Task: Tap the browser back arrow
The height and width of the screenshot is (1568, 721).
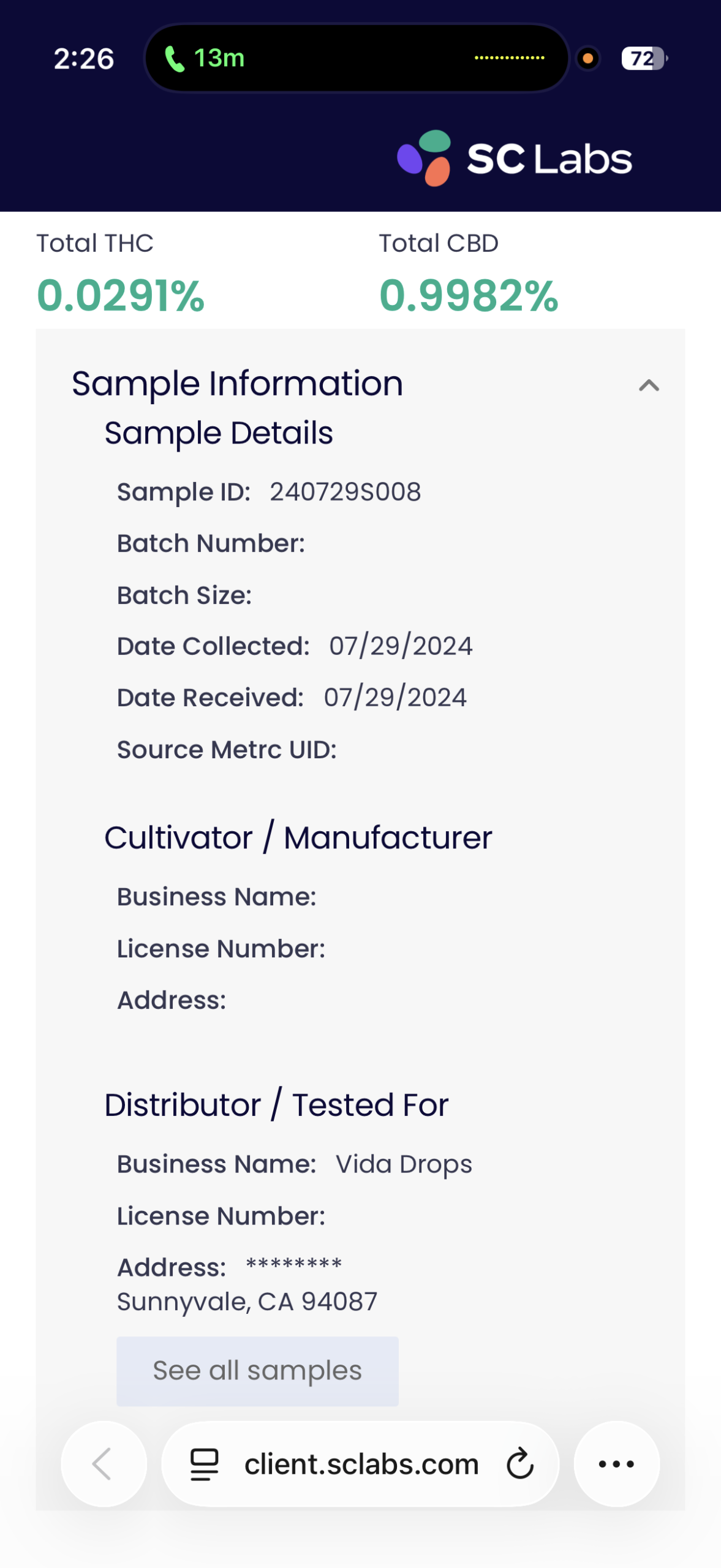Action: (x=103, y=1463)
